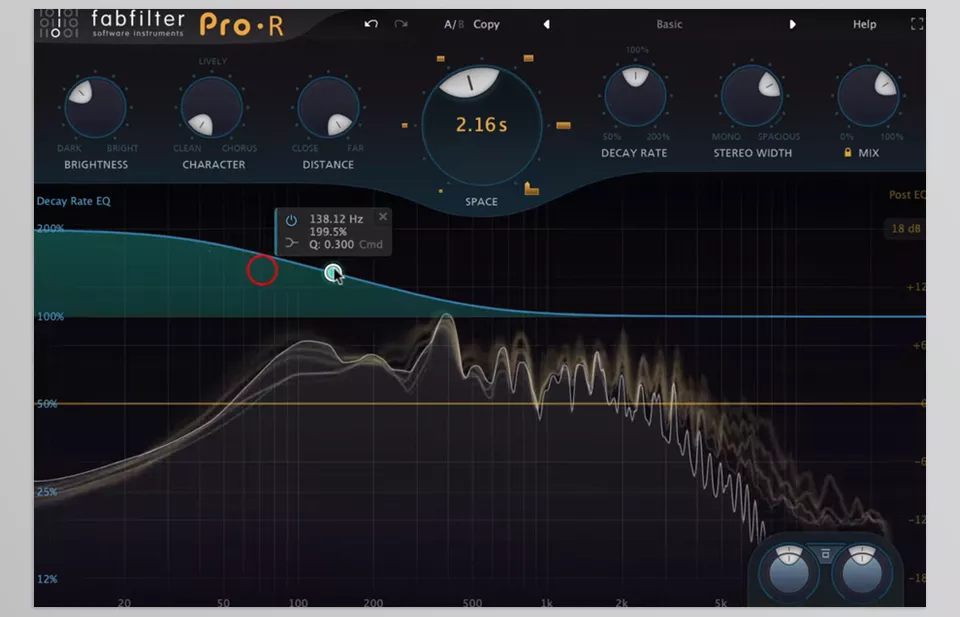Click the 138.12 Hz frequency value
This screenshot has height=617, width=960.
point(336,219)
